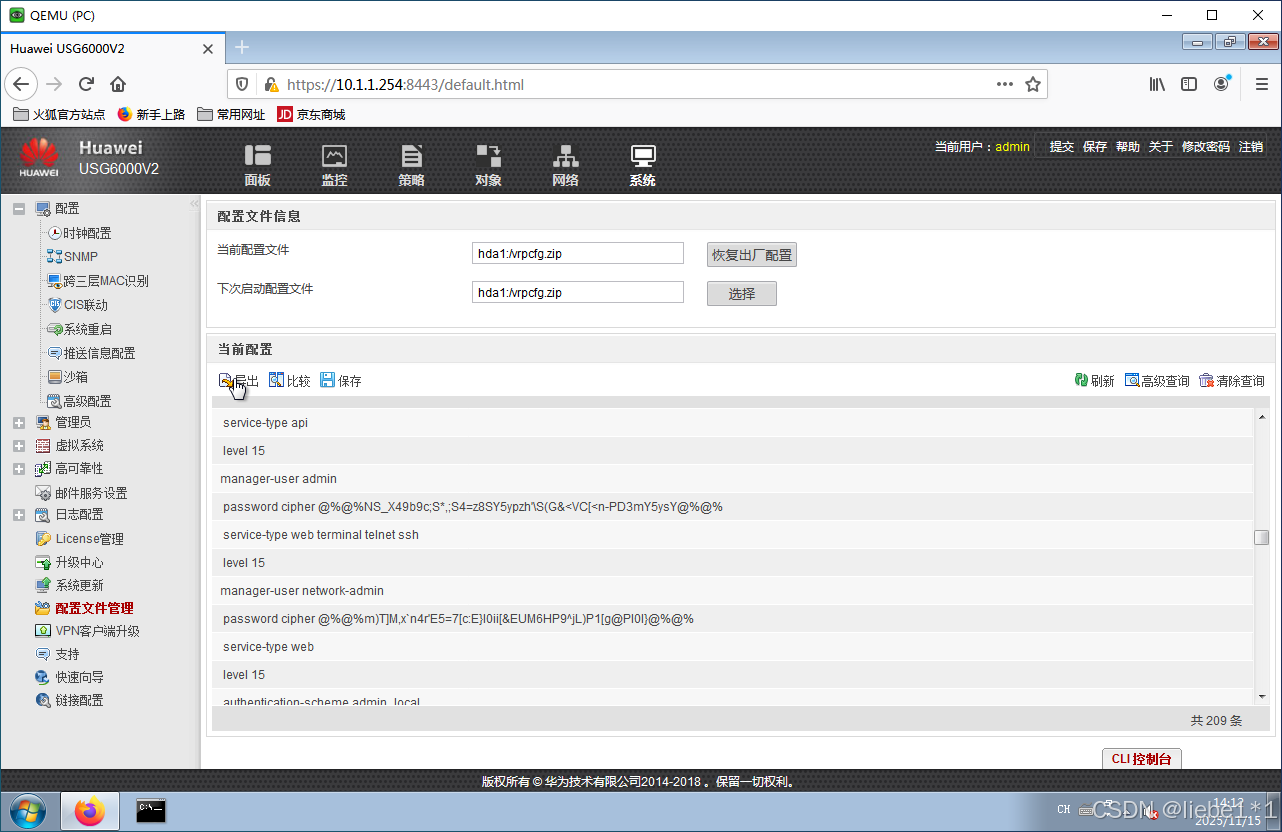1282x832 pixels.
Task: Click the Huawei logo
Action: (40, 158)
